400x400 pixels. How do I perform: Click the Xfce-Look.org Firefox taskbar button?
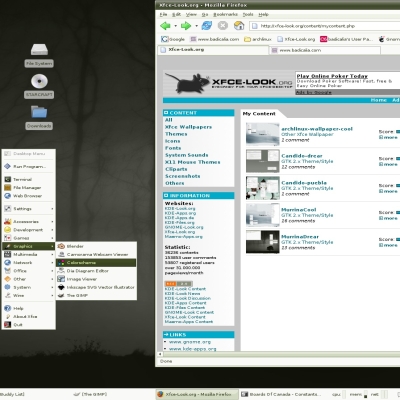[197, 394]
